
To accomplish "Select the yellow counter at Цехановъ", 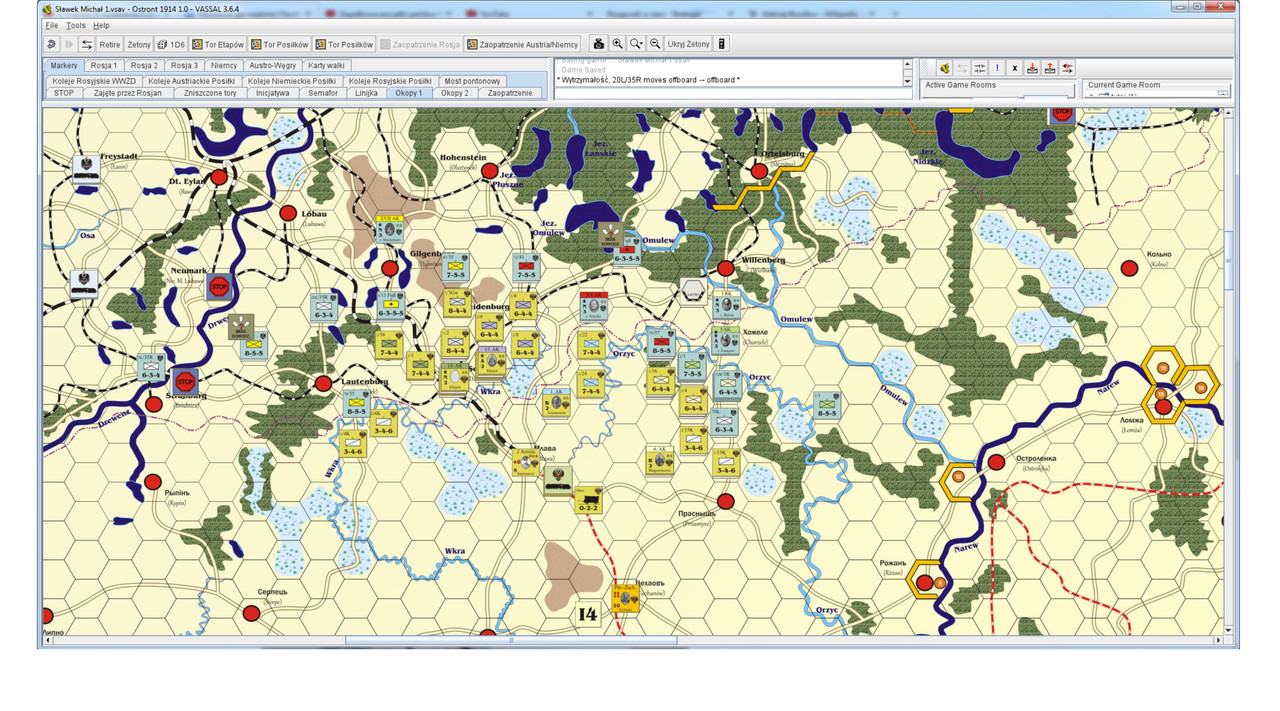I will (x=625, y=597).
